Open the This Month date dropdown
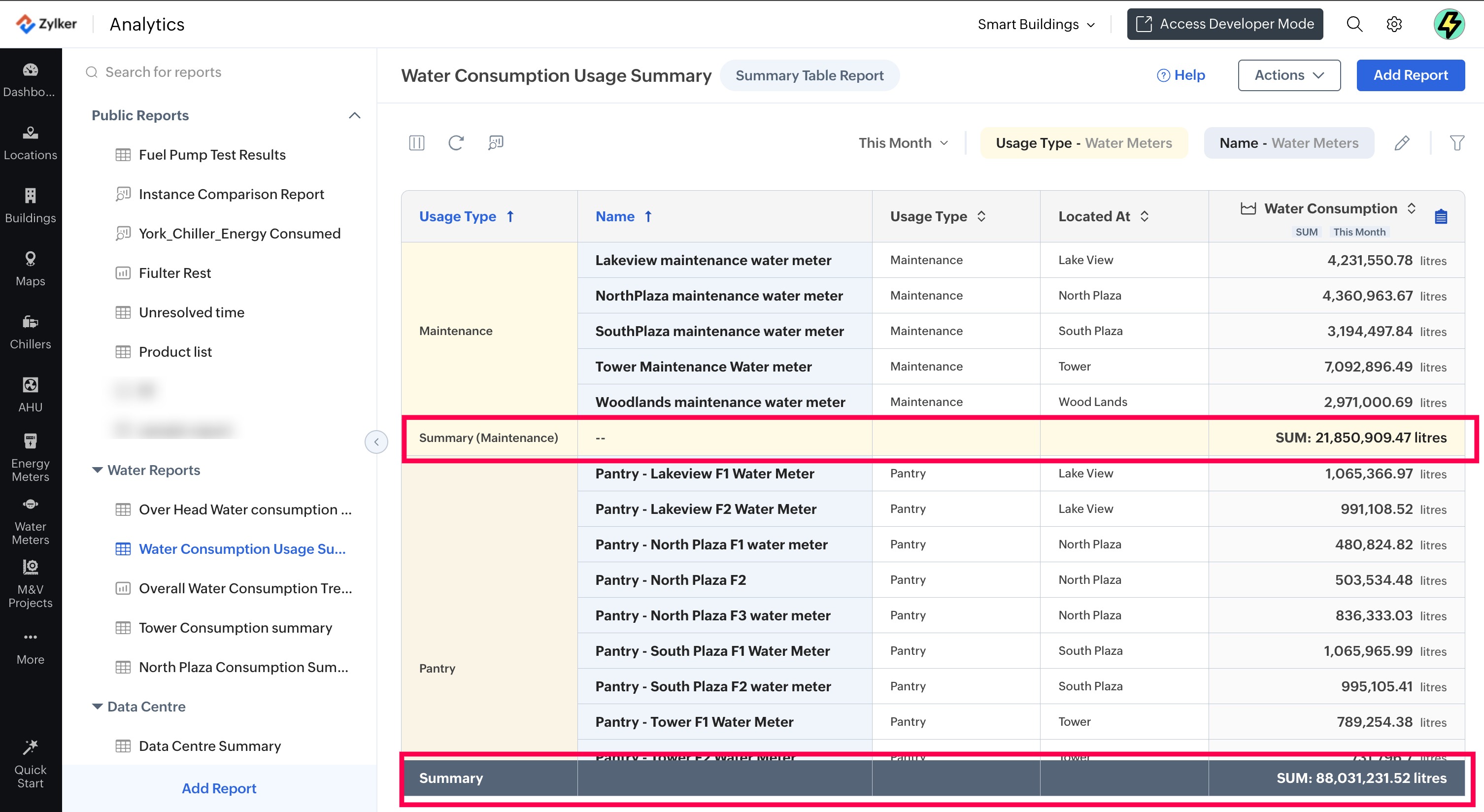The image size is (1484, 812). (903, 143)
